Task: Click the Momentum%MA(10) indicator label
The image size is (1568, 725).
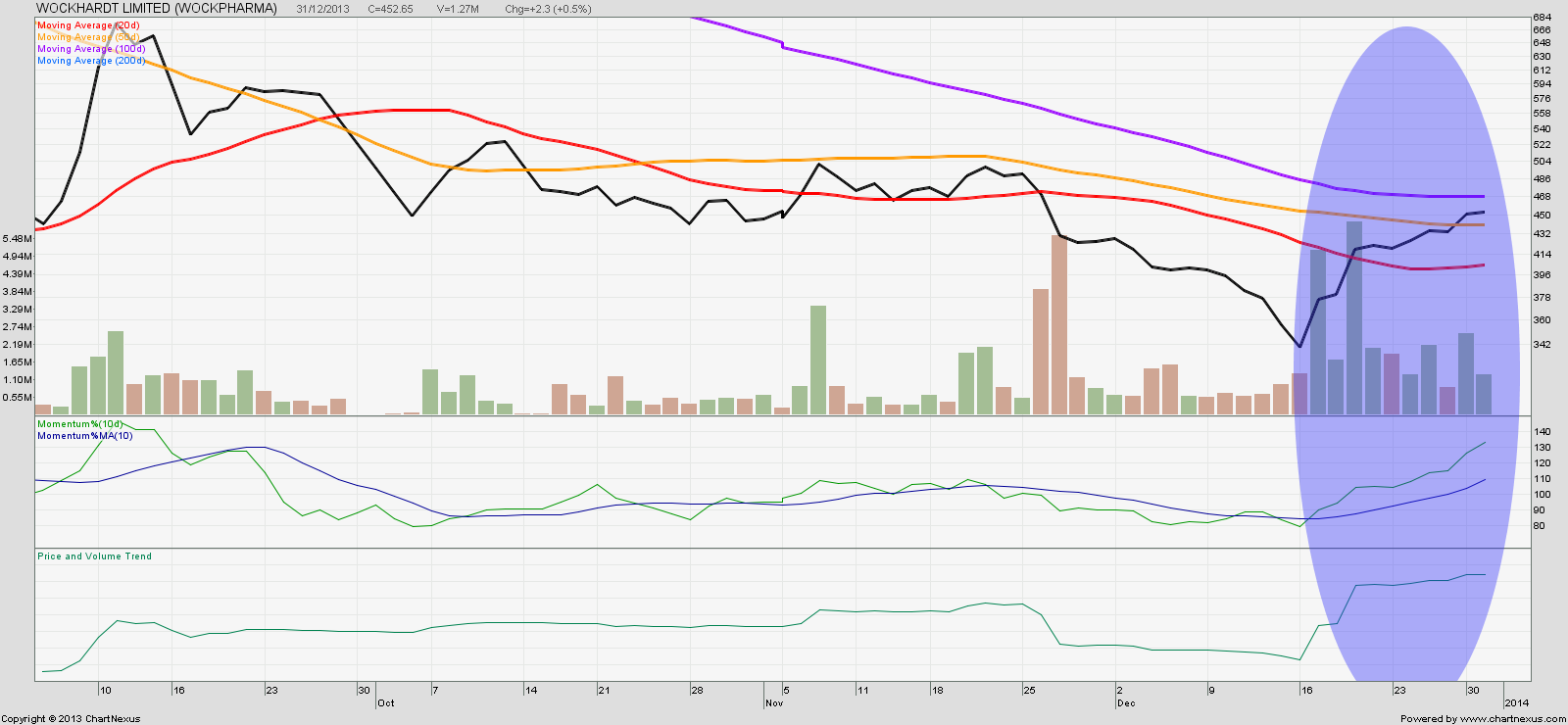Action: pos(84,436)
